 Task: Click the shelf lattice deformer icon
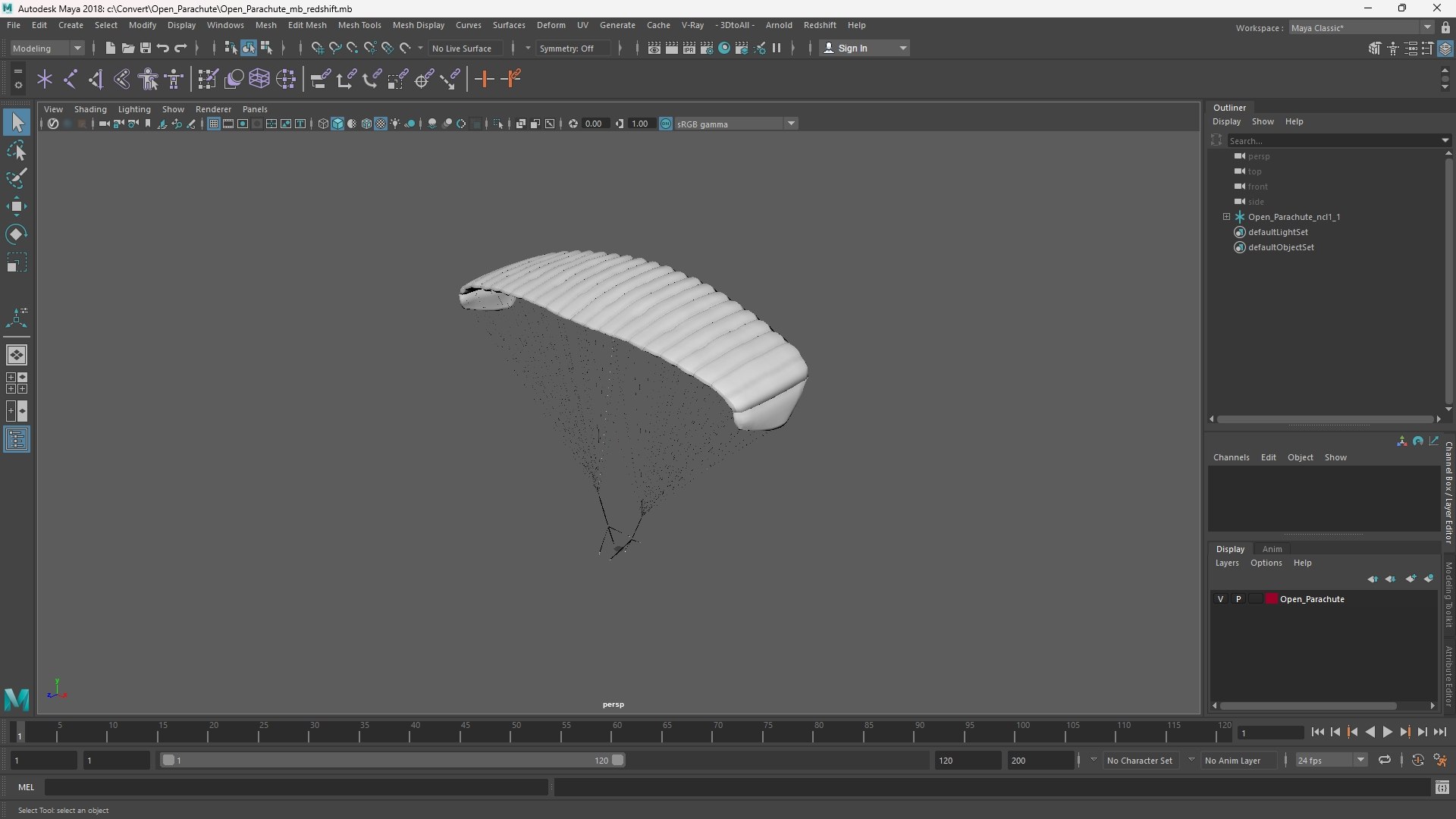coord(259,79)
